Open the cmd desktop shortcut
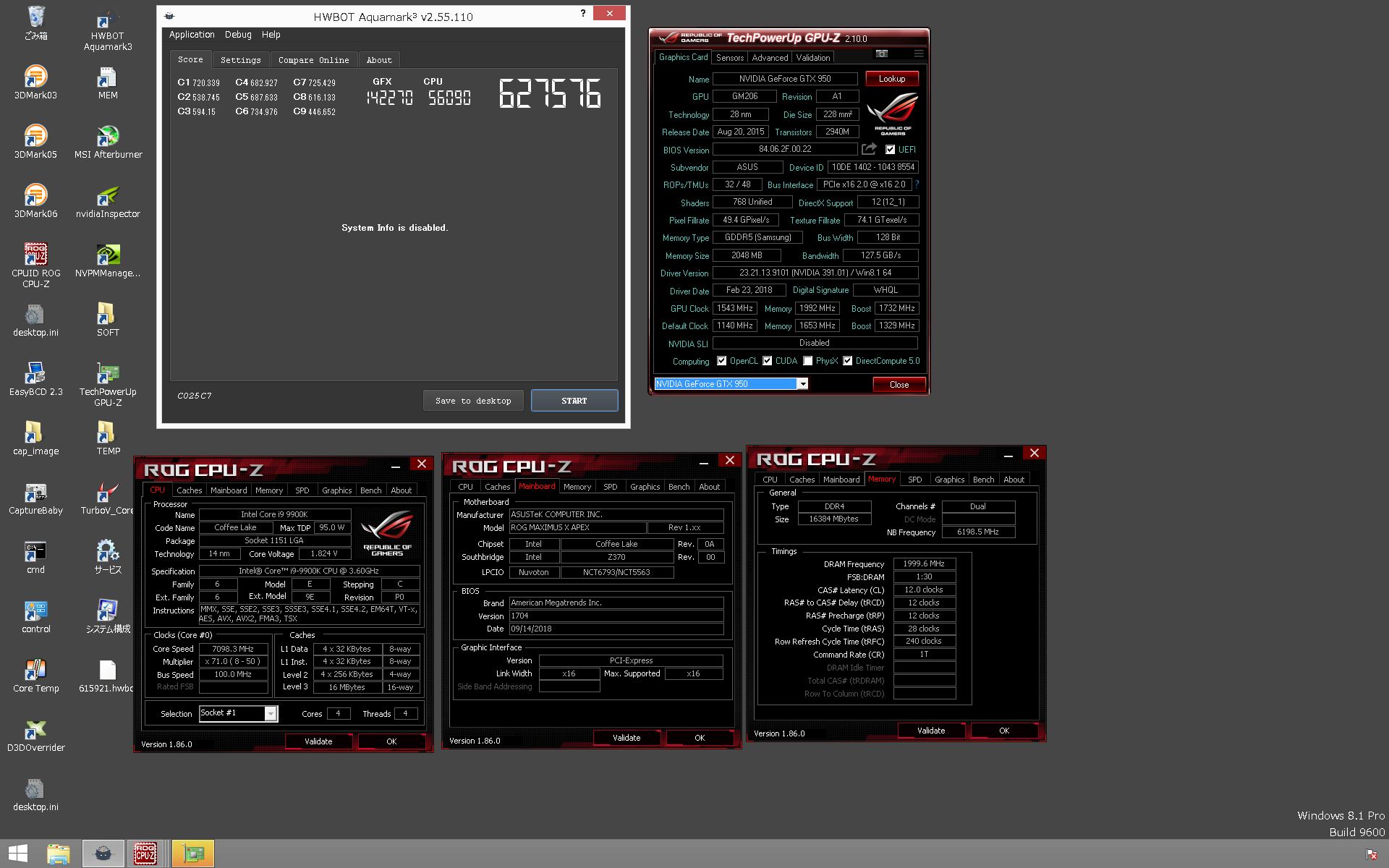This screenshot has width=1389, height=868. [35, 556]
